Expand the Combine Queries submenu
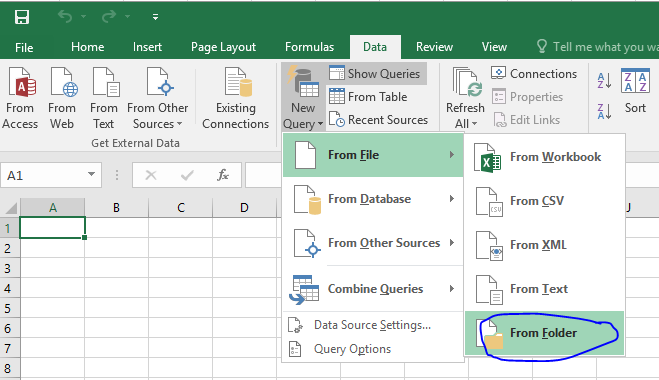This screenshot has width=659, height=380. [373, 288]
